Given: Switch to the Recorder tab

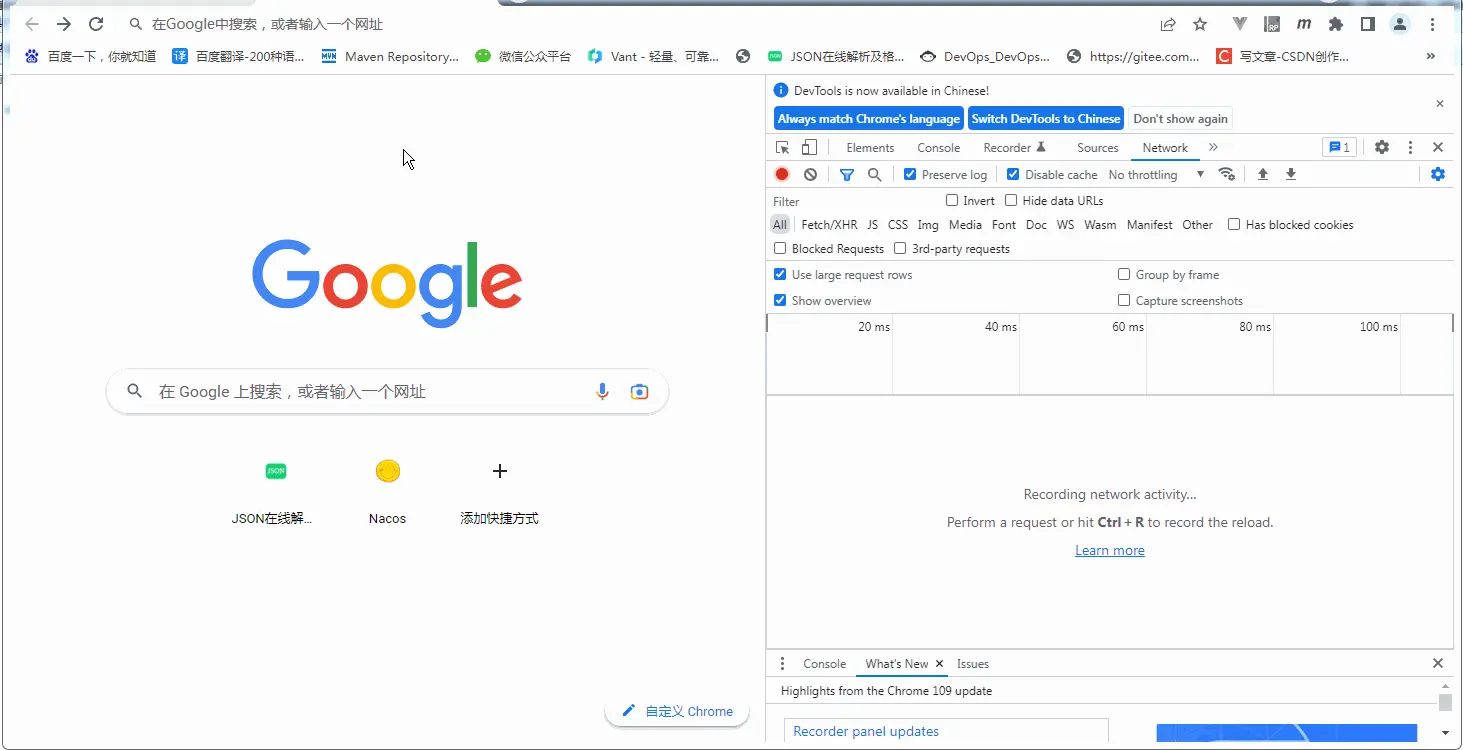Looking at the screenshot, I should (1014, 147).
